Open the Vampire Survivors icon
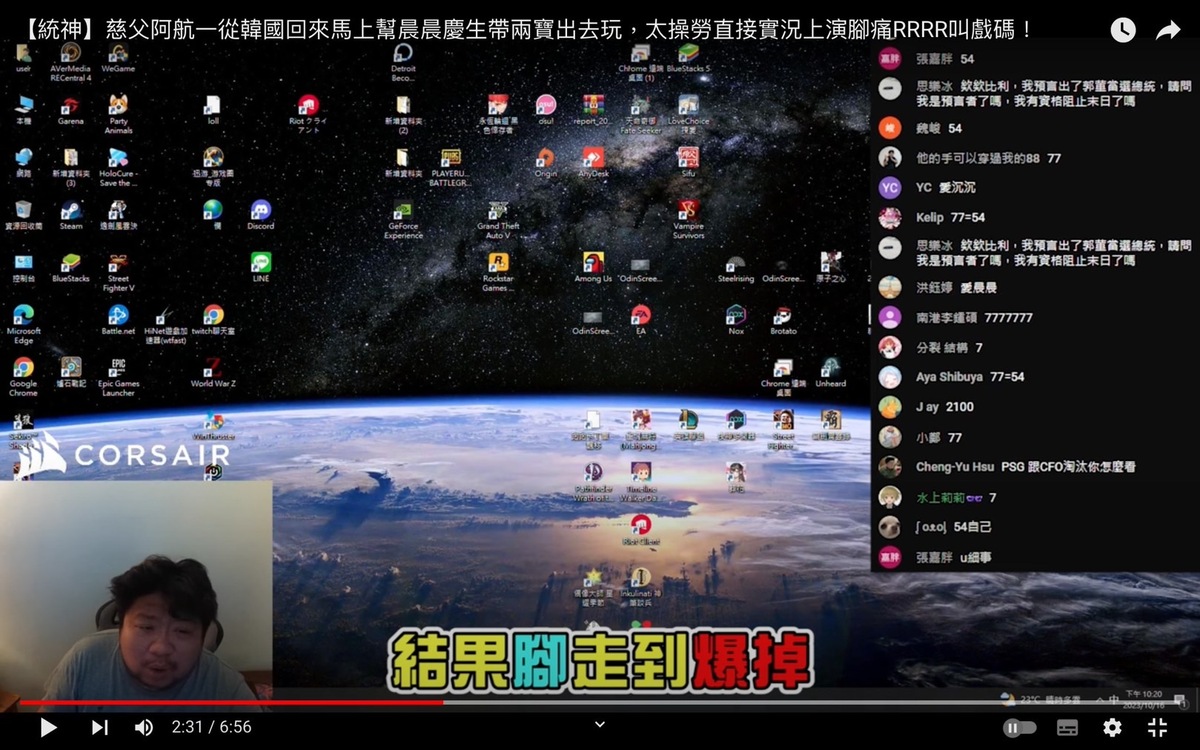Viewport: 1200px width, 750px height. tap(688, 219)
